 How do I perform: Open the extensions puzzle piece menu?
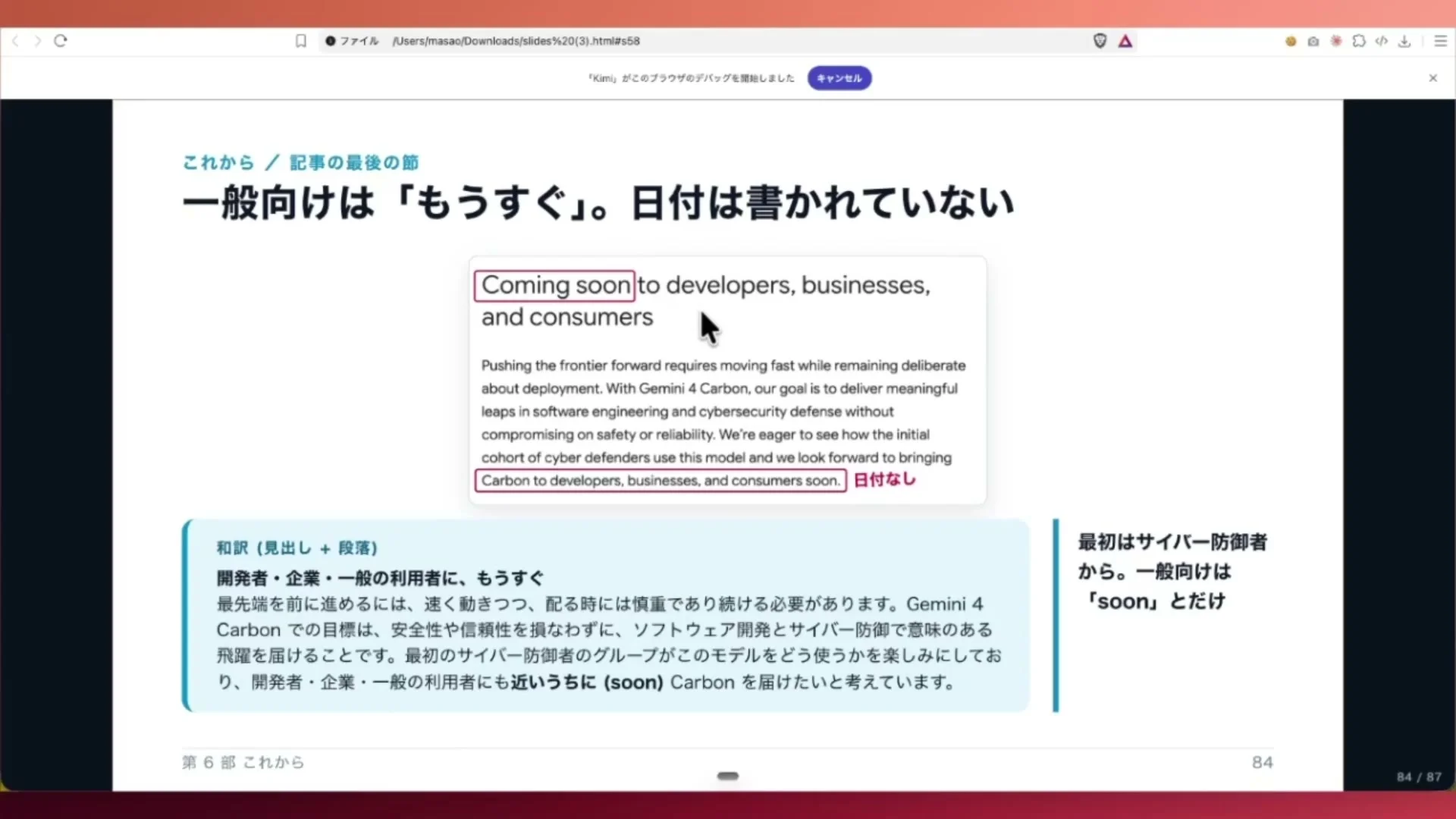(x=1359, y=41)
